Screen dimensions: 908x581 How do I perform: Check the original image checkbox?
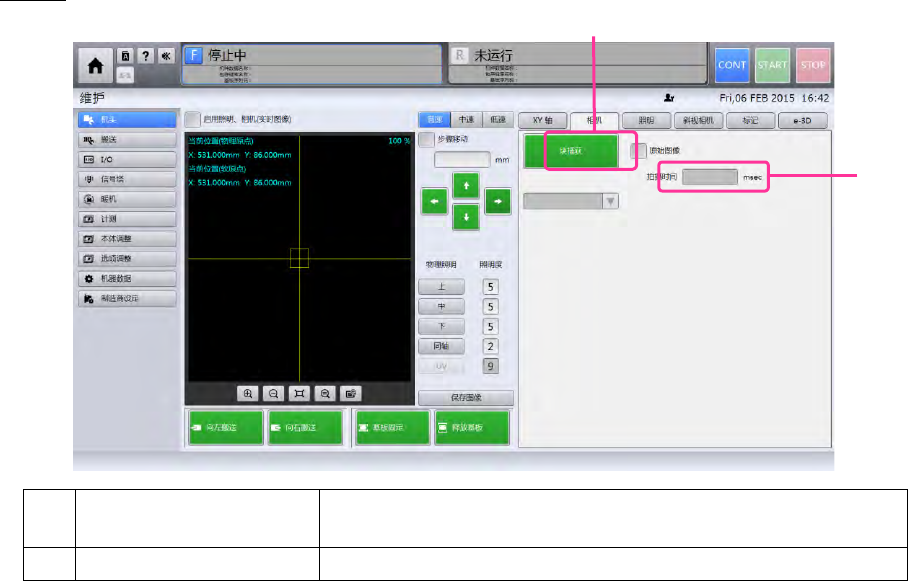(x=639, y=150)
